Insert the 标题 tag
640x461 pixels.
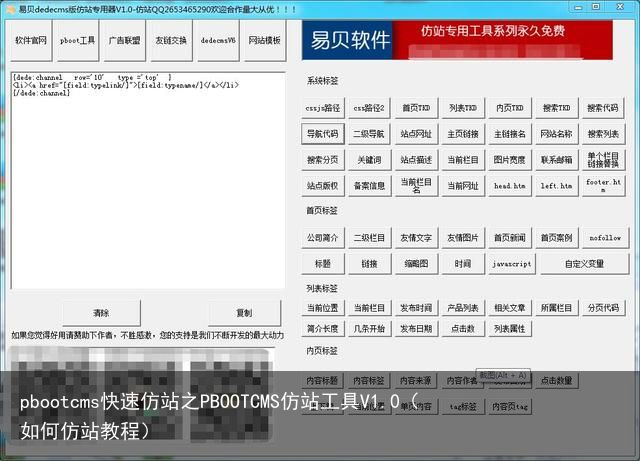pos(323,264)
